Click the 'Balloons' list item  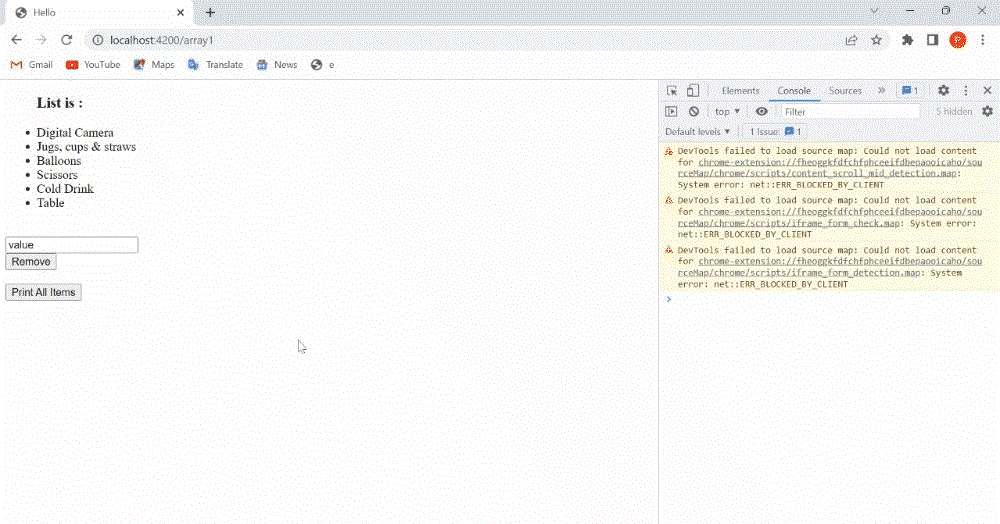pyautogui.click(x=59, y=161)
